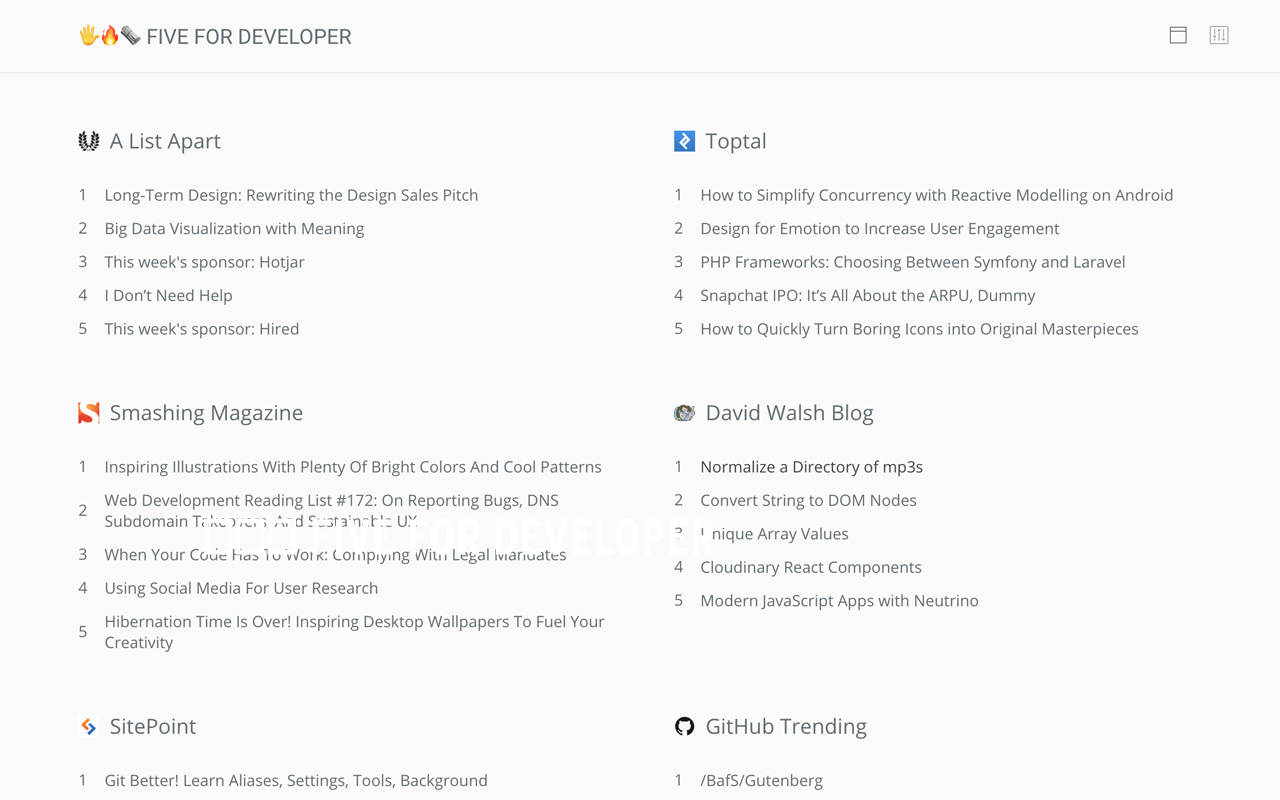1280x800 pixels.
Task: Open "Design for Emotion to Increase User Engagement"
Action: (879, 228)
